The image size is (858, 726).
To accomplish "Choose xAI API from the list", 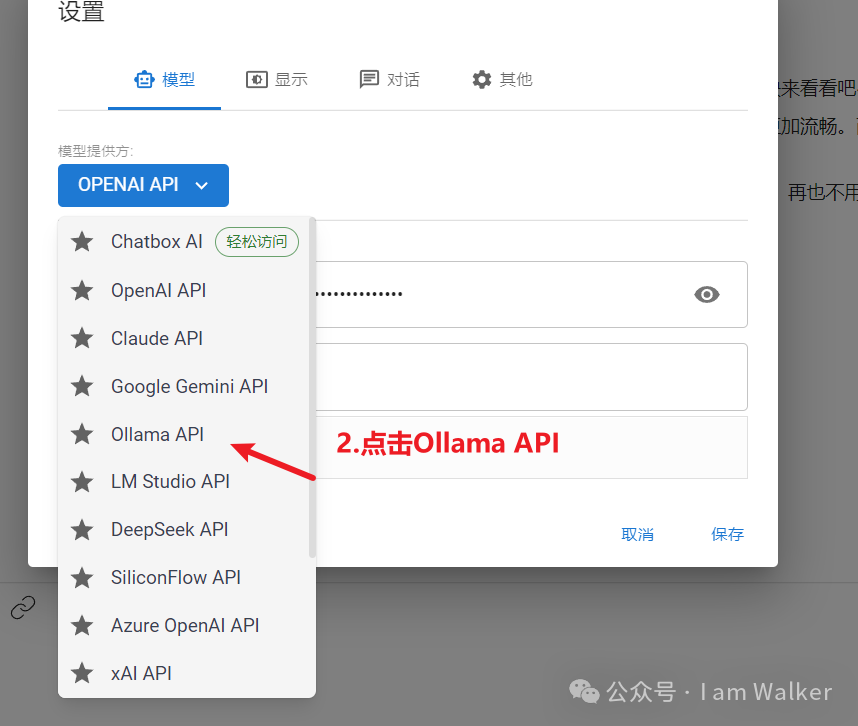I will (187, 673).
